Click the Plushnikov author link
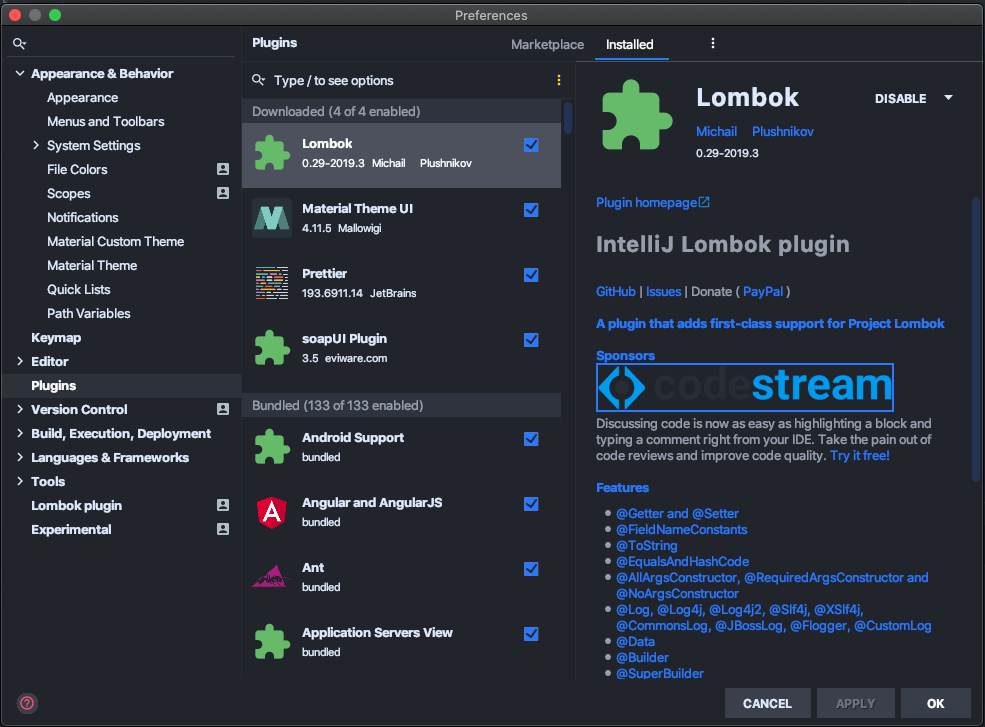Viewport: 985px width, 727px height. (783, 131)
